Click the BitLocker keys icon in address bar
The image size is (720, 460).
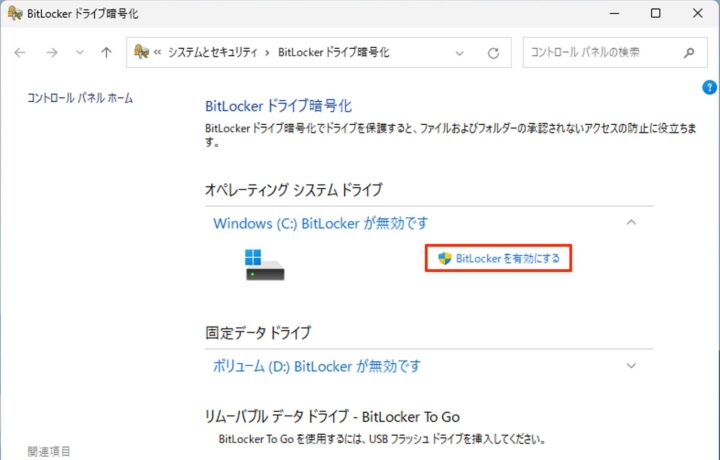click(141, 52)
